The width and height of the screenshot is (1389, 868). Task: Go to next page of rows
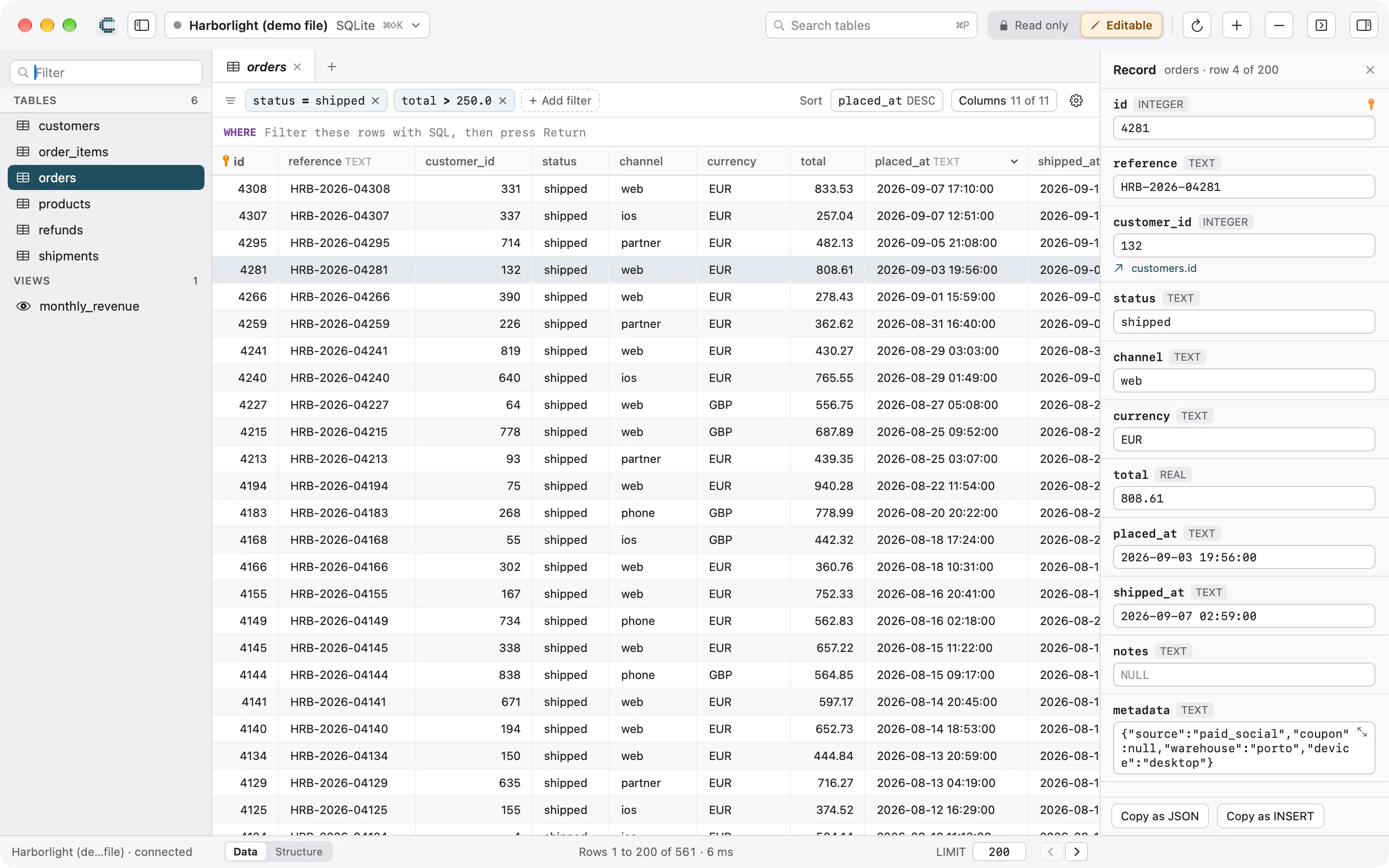click(x=1077, y=851)
